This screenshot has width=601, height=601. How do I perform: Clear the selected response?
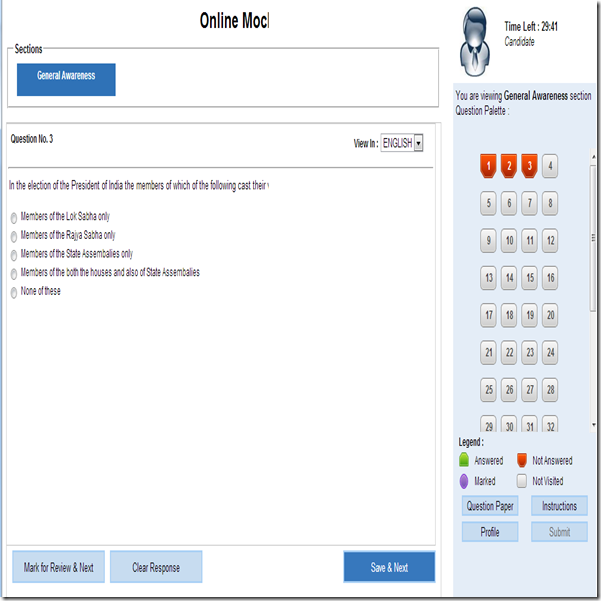(156, 567)
